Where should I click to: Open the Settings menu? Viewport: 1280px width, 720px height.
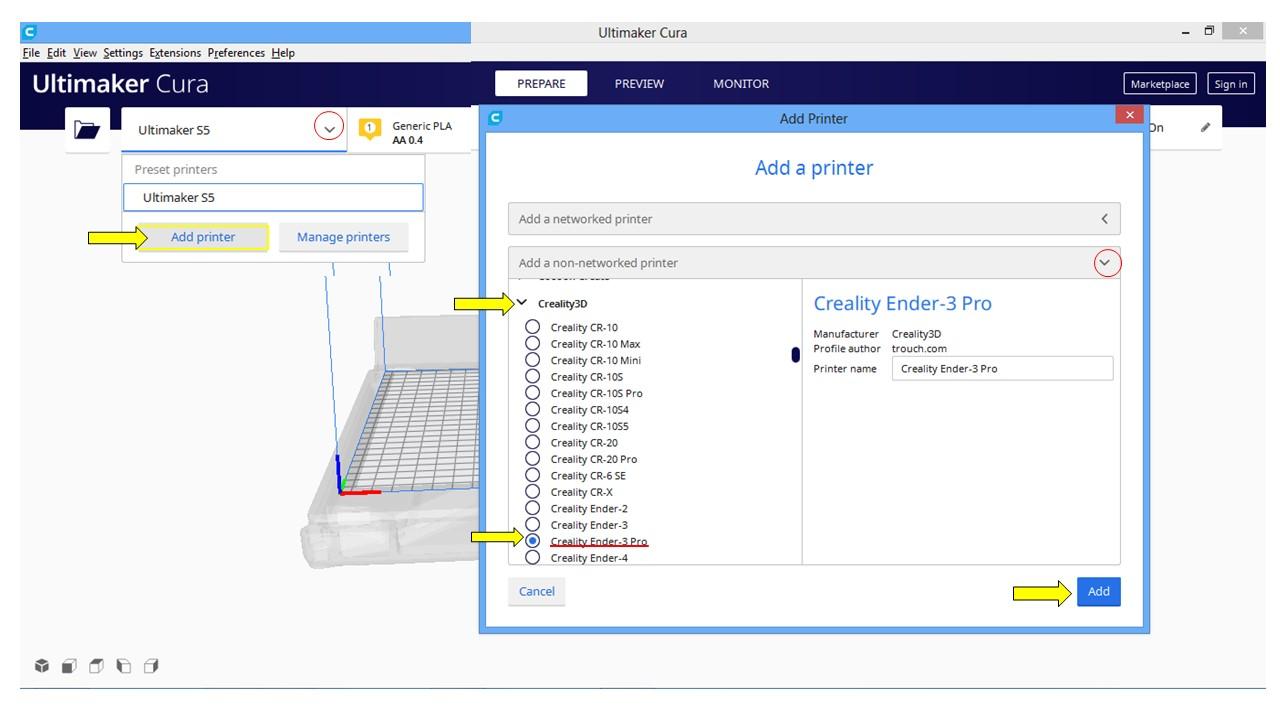(123, 53)
